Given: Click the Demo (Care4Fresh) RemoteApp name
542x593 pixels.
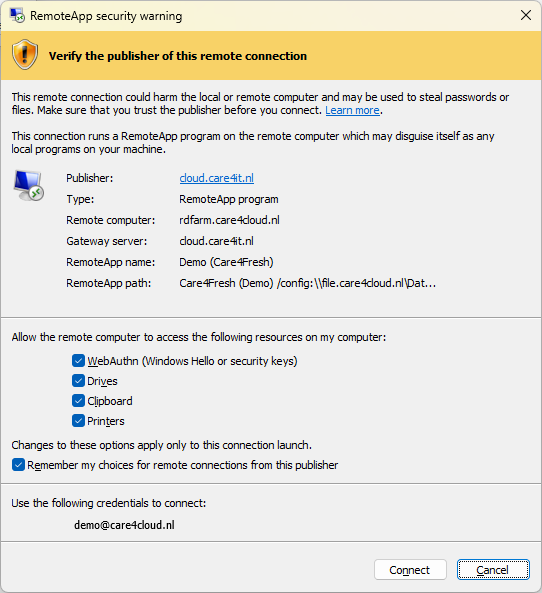Looking at the screenshot, I should click(226, 262).
